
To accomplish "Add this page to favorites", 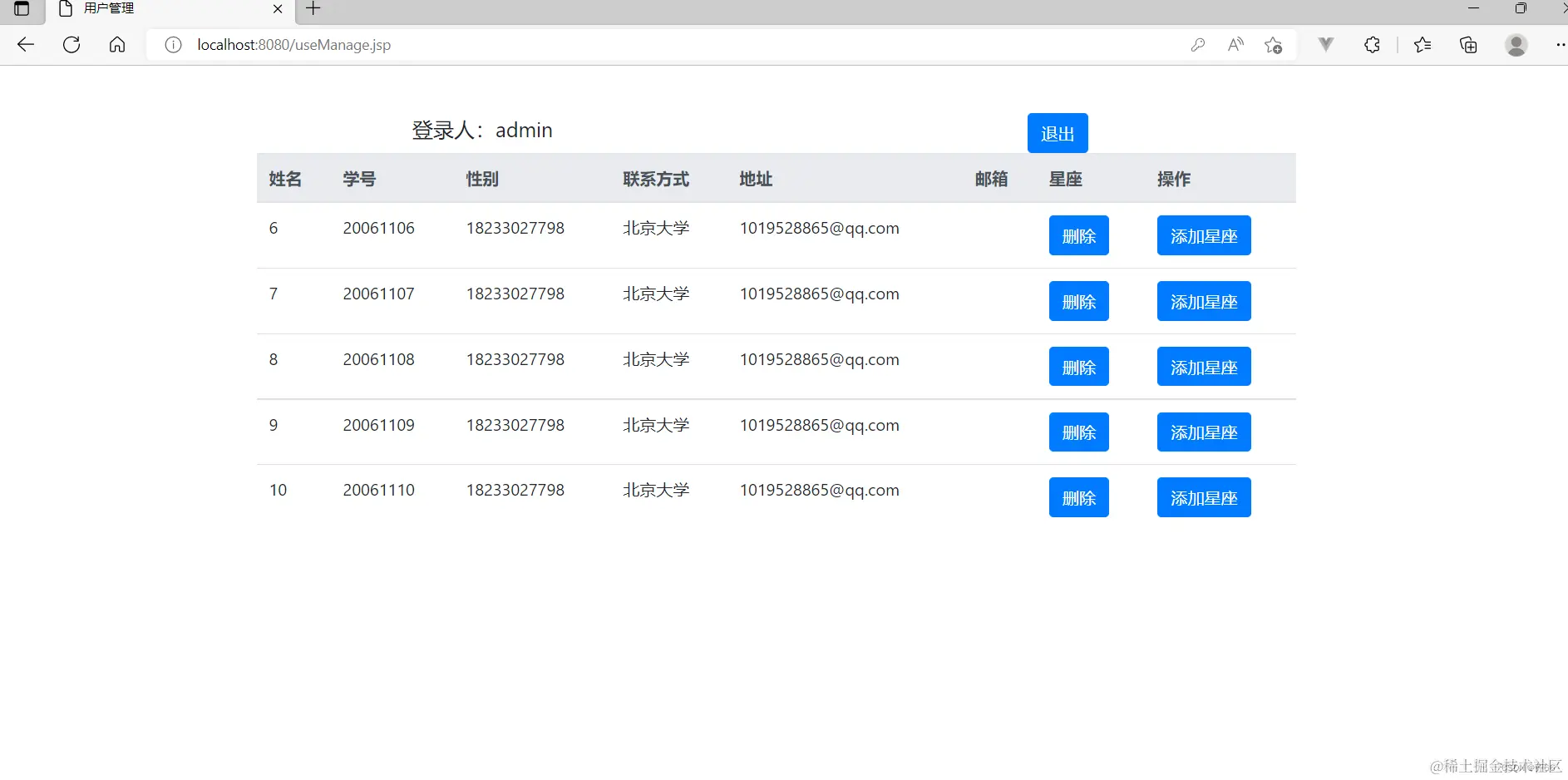I will click(1275, 45).
